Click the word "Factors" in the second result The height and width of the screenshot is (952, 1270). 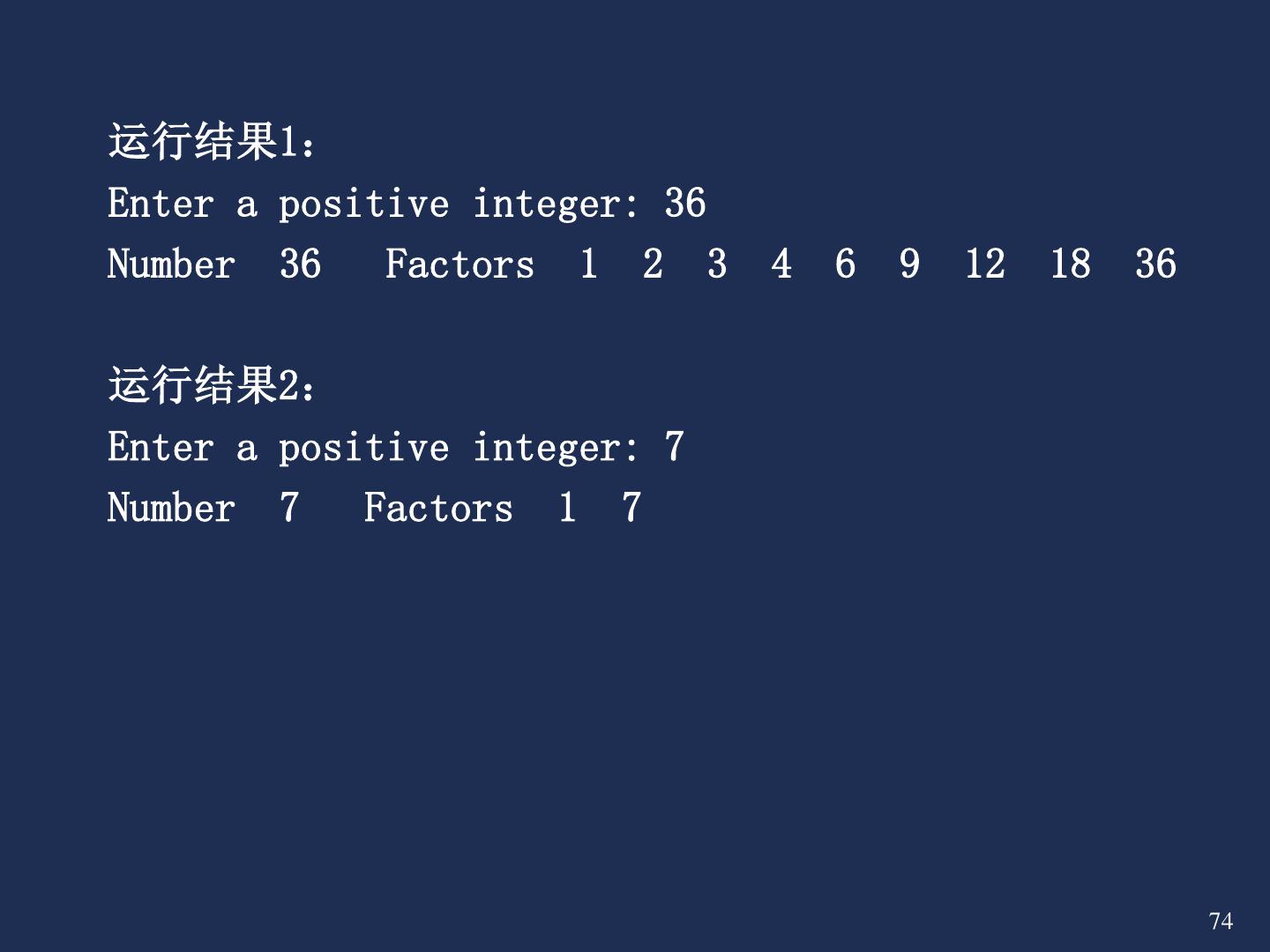[x=438, y=508]
